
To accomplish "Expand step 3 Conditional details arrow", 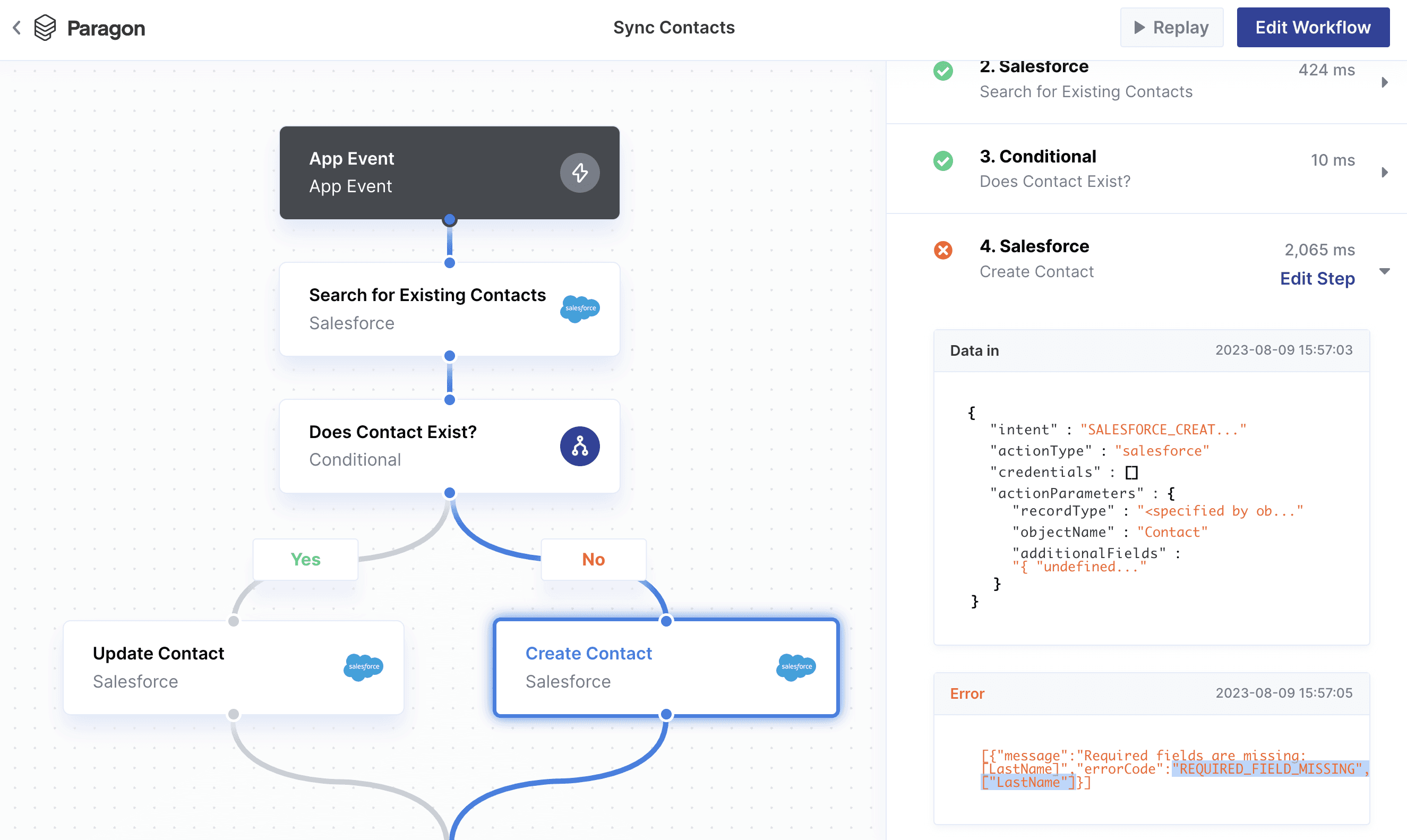I will [1384, 172].
